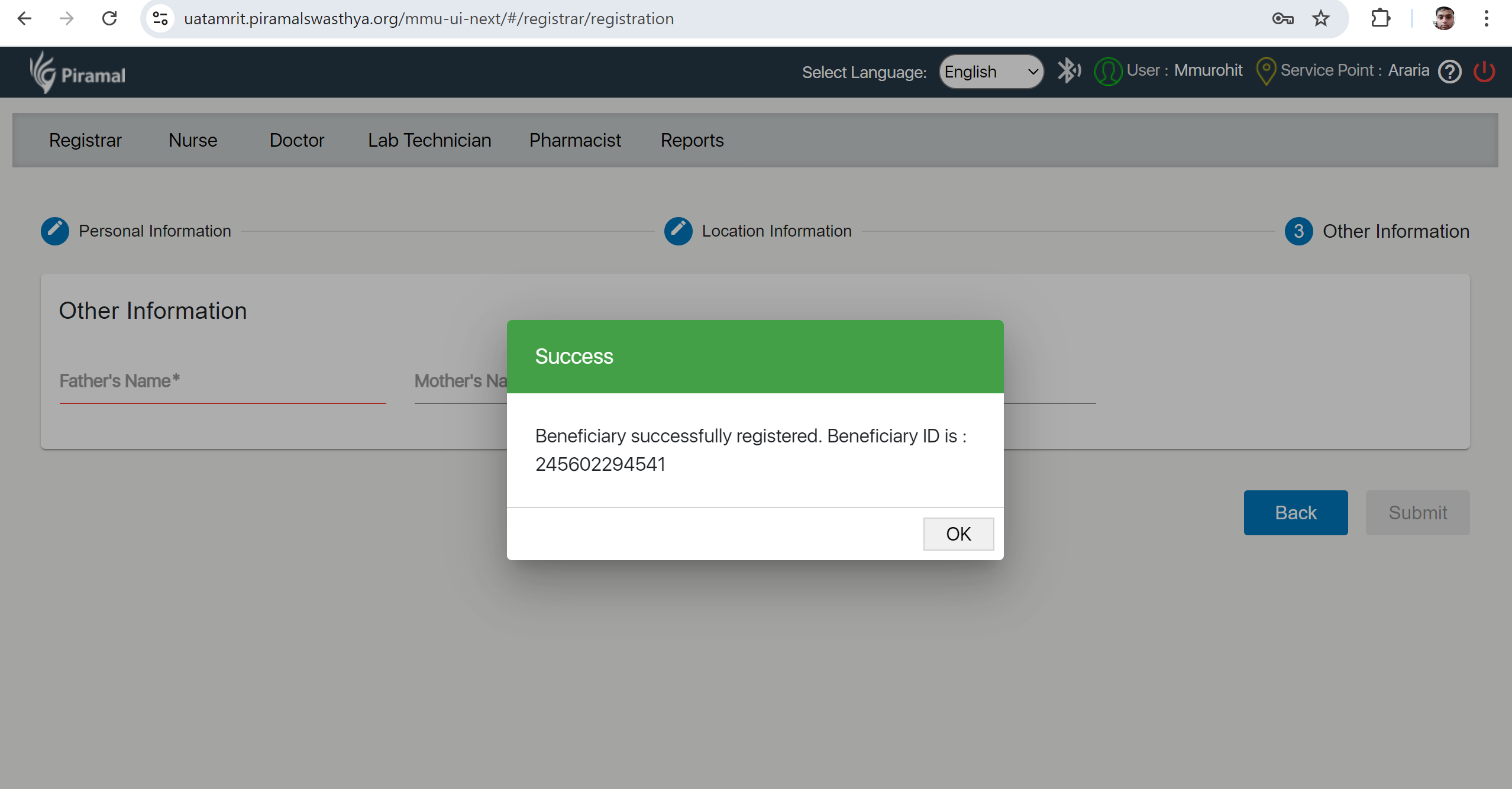Click the blue Back button
The width and height of the screenshot is (1512, 789).
coord(1295,512)
